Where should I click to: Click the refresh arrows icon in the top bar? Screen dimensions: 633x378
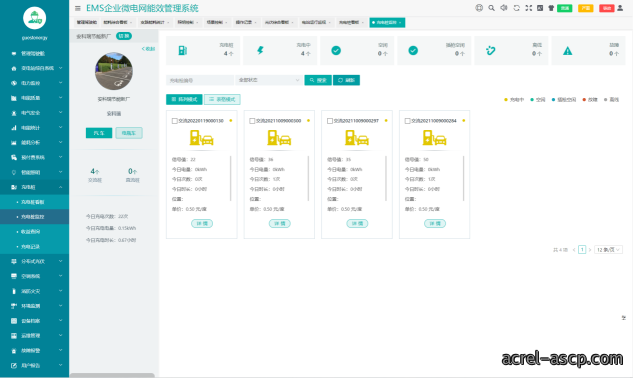click(x=516, y=8)
